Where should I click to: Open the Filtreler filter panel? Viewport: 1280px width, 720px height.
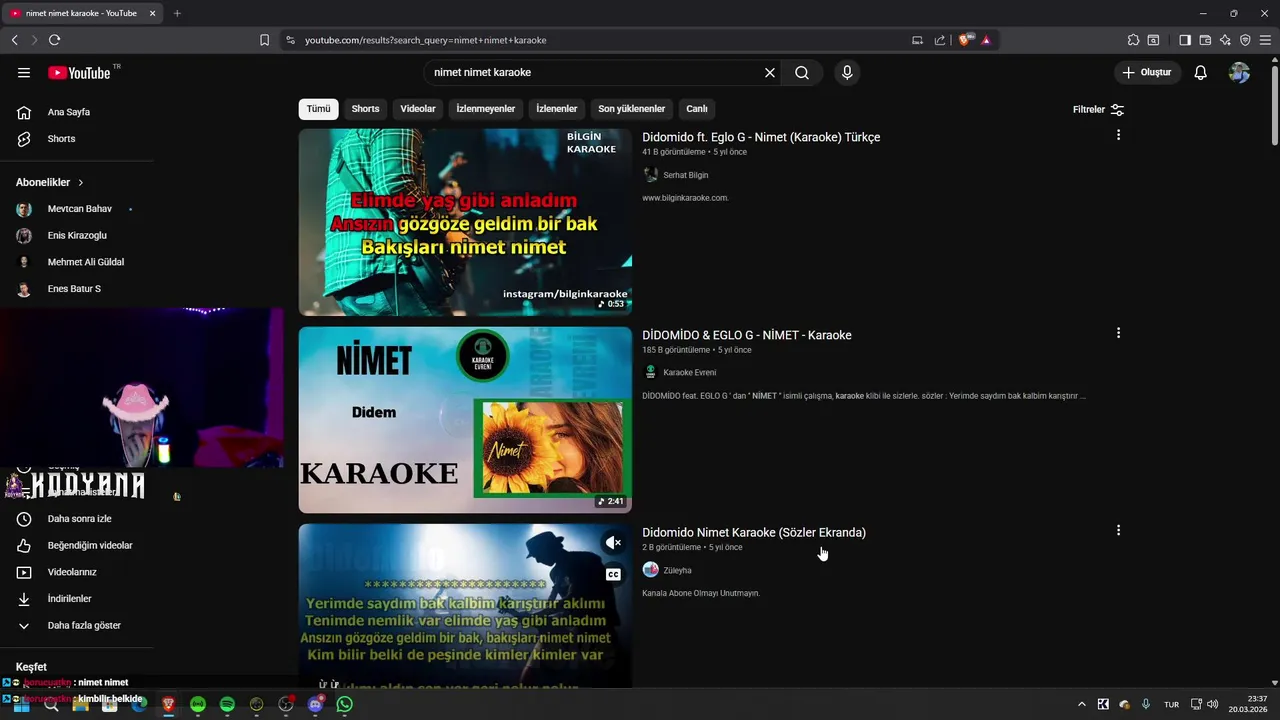[x=1099, y=109]
